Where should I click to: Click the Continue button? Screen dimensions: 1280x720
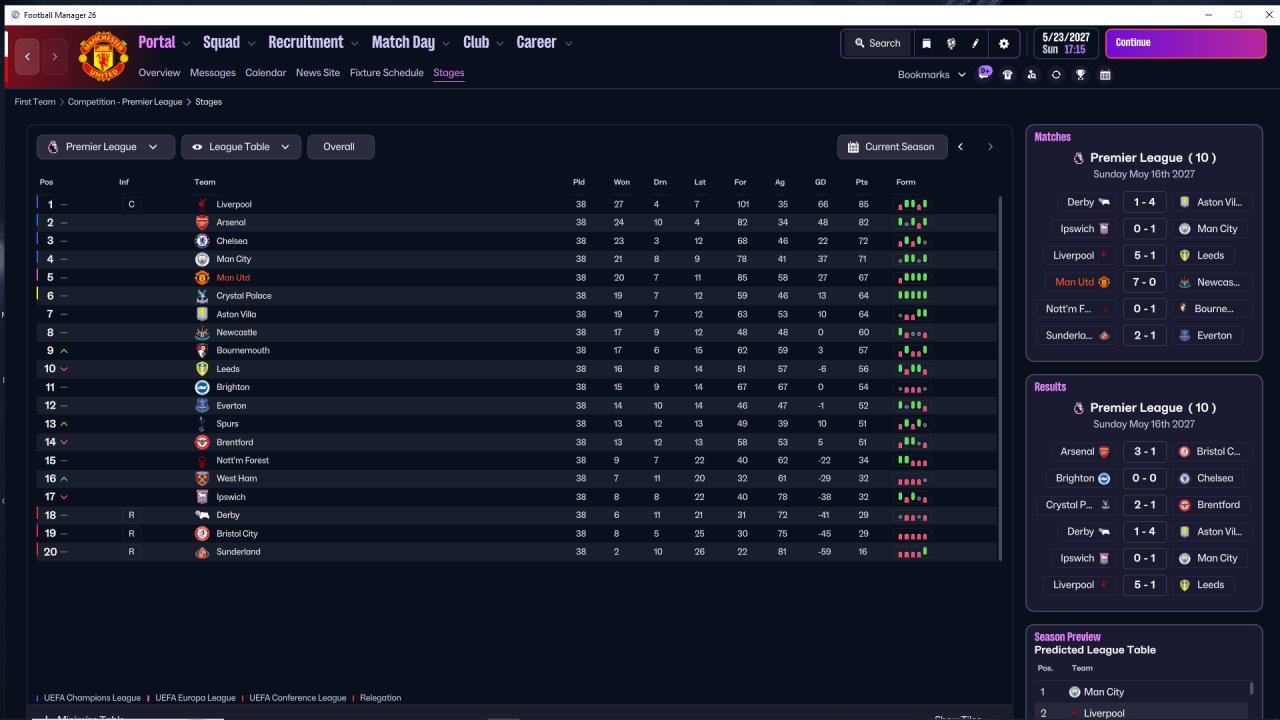coord(1186,43)
